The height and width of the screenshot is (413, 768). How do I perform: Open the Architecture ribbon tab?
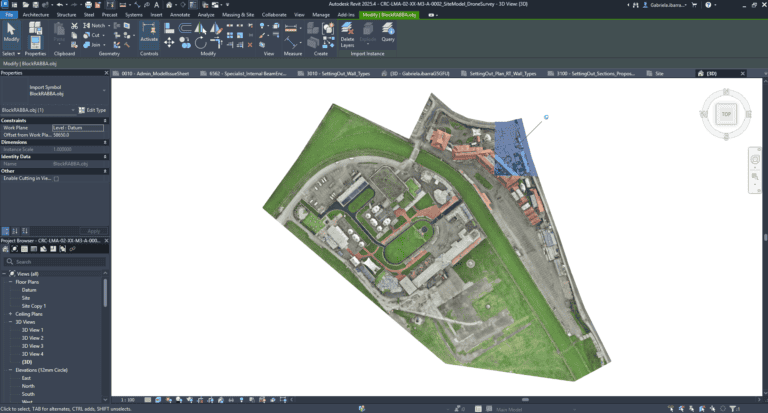coord(36,15)
